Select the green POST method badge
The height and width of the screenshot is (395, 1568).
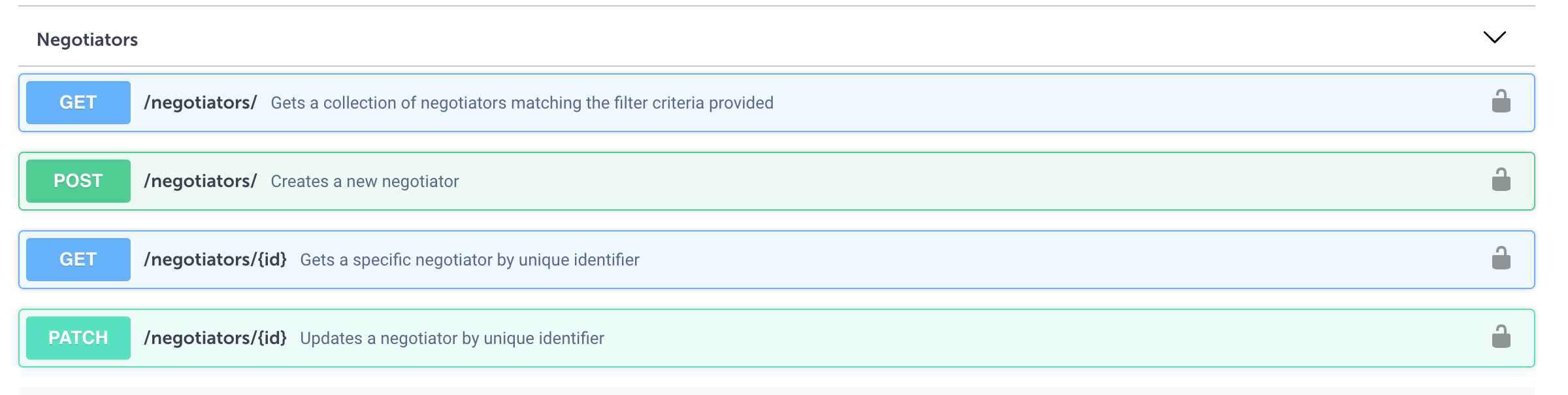click(x=78, y=181)
